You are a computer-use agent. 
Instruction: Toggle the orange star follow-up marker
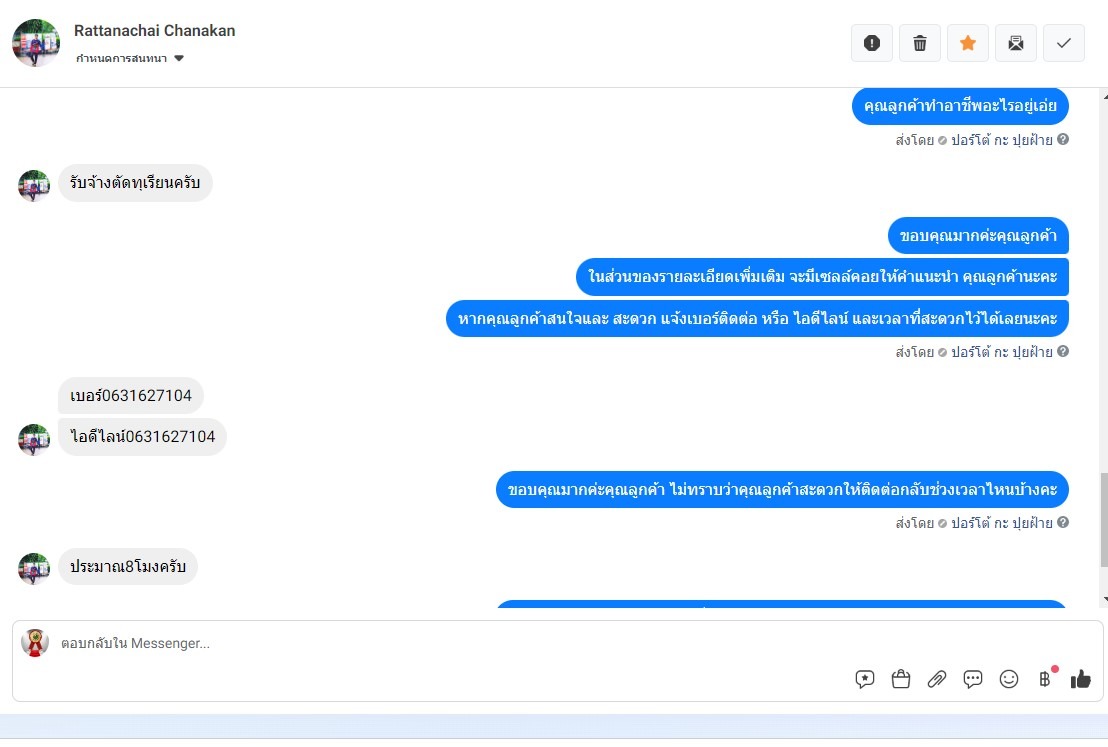point(967,43)
